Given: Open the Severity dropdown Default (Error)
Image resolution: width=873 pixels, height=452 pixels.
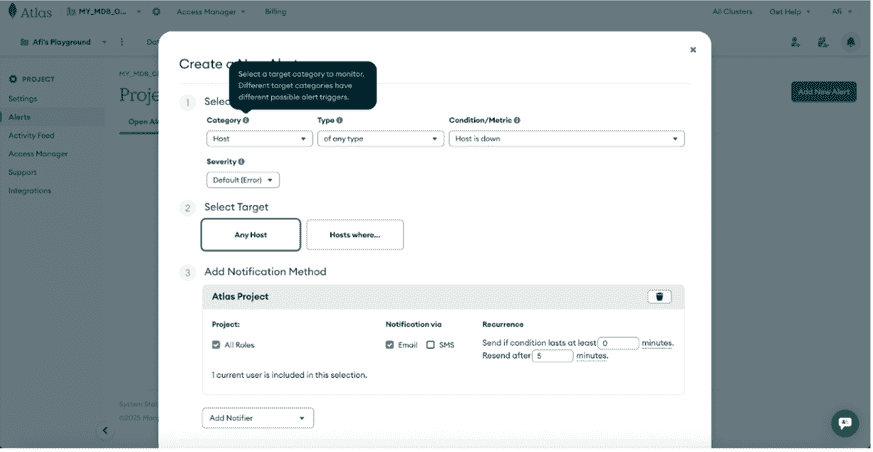Looking at the screenshot, I should [x=243, y=180].
